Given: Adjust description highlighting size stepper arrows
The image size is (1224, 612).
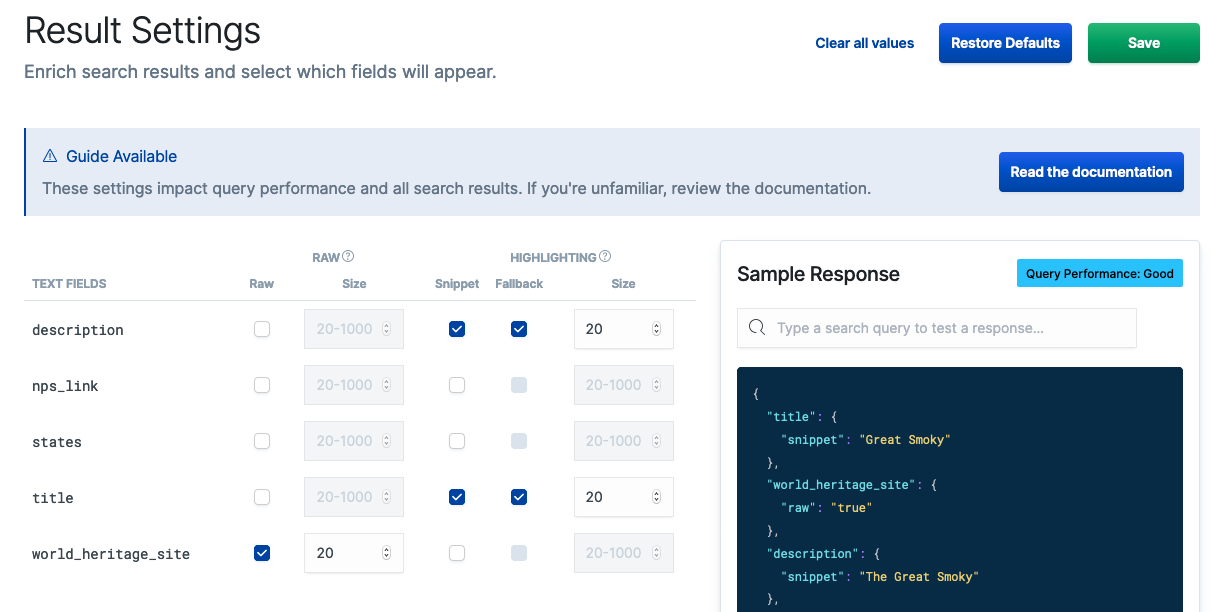Looking at the screenshot, I should coord(656,329).
